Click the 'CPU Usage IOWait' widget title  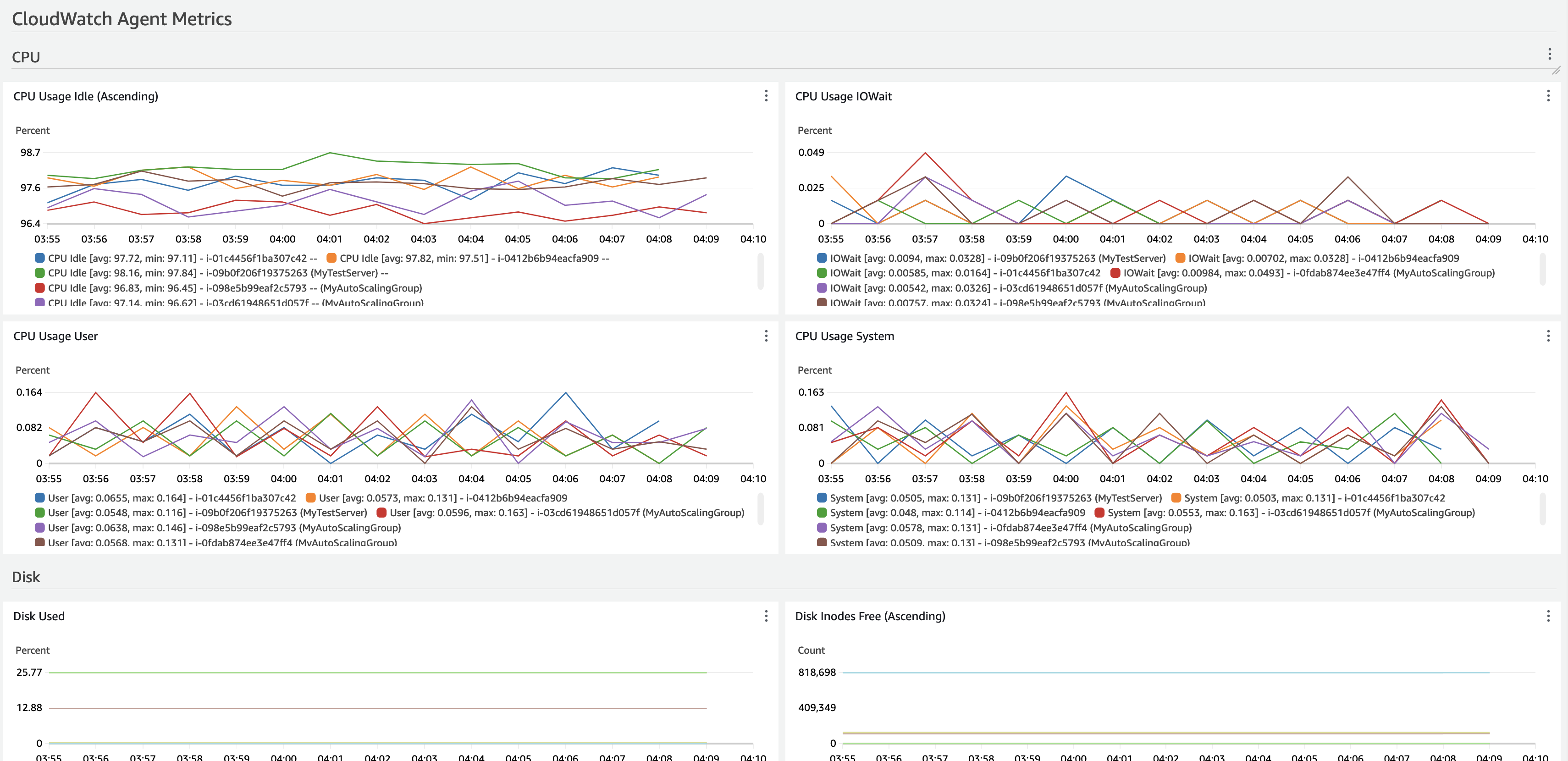coord(843,96)
